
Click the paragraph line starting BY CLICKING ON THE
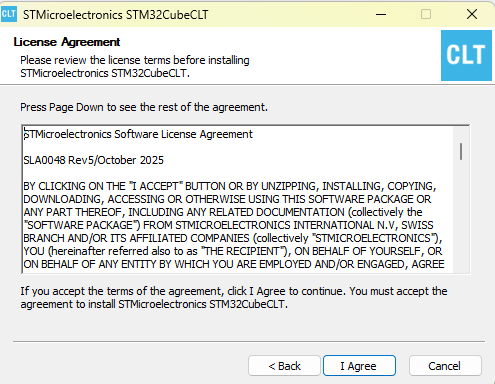[x=230, y=186]
